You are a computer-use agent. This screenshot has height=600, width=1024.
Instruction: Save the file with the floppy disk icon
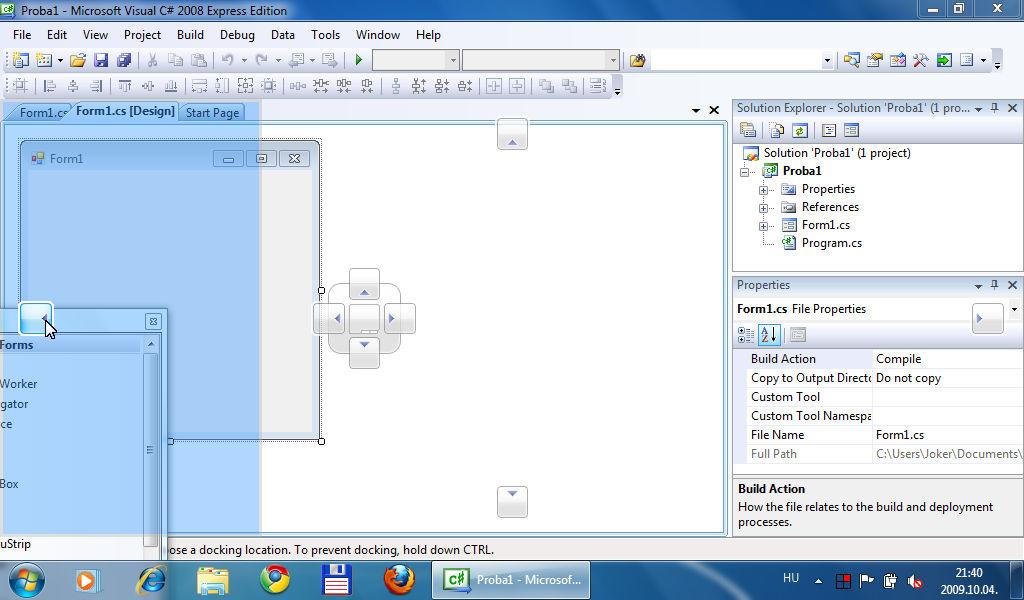pos(101,61)
